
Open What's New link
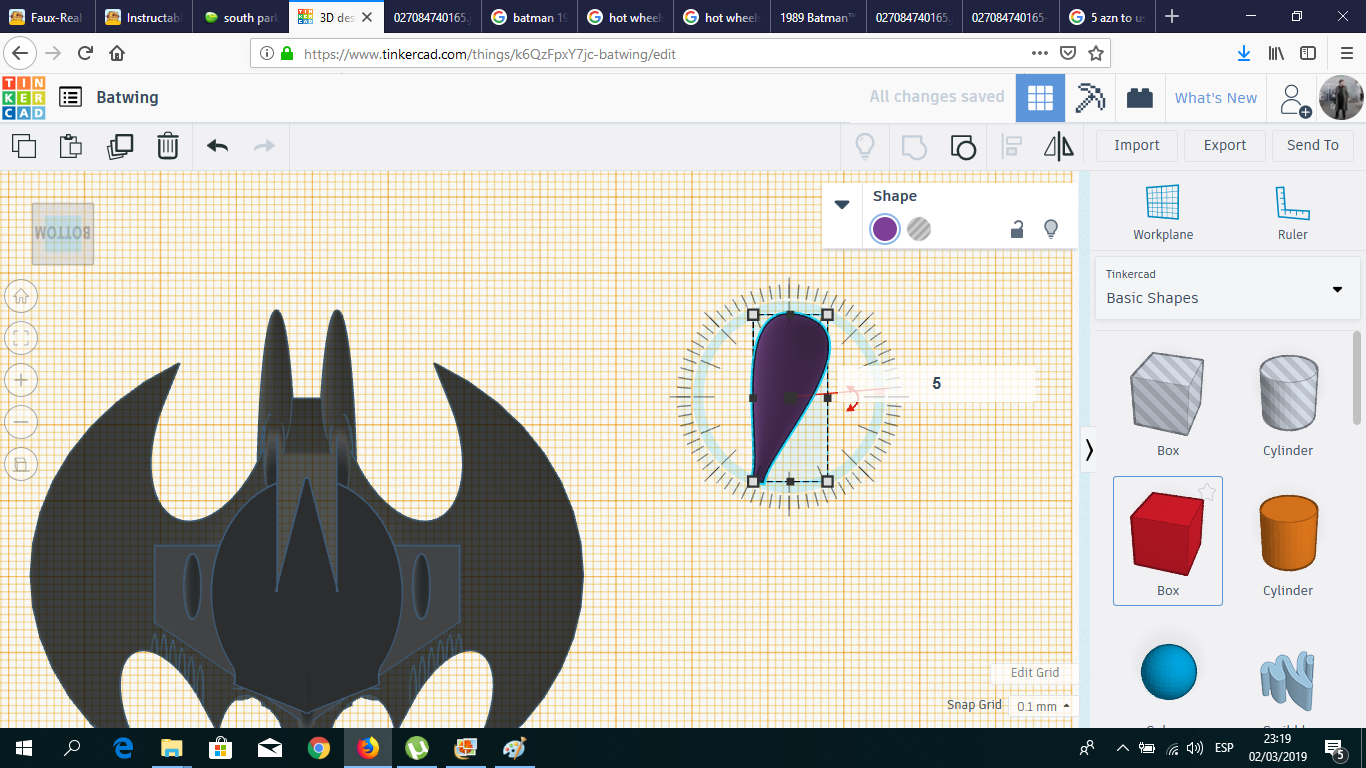(x=1216, y=98)
